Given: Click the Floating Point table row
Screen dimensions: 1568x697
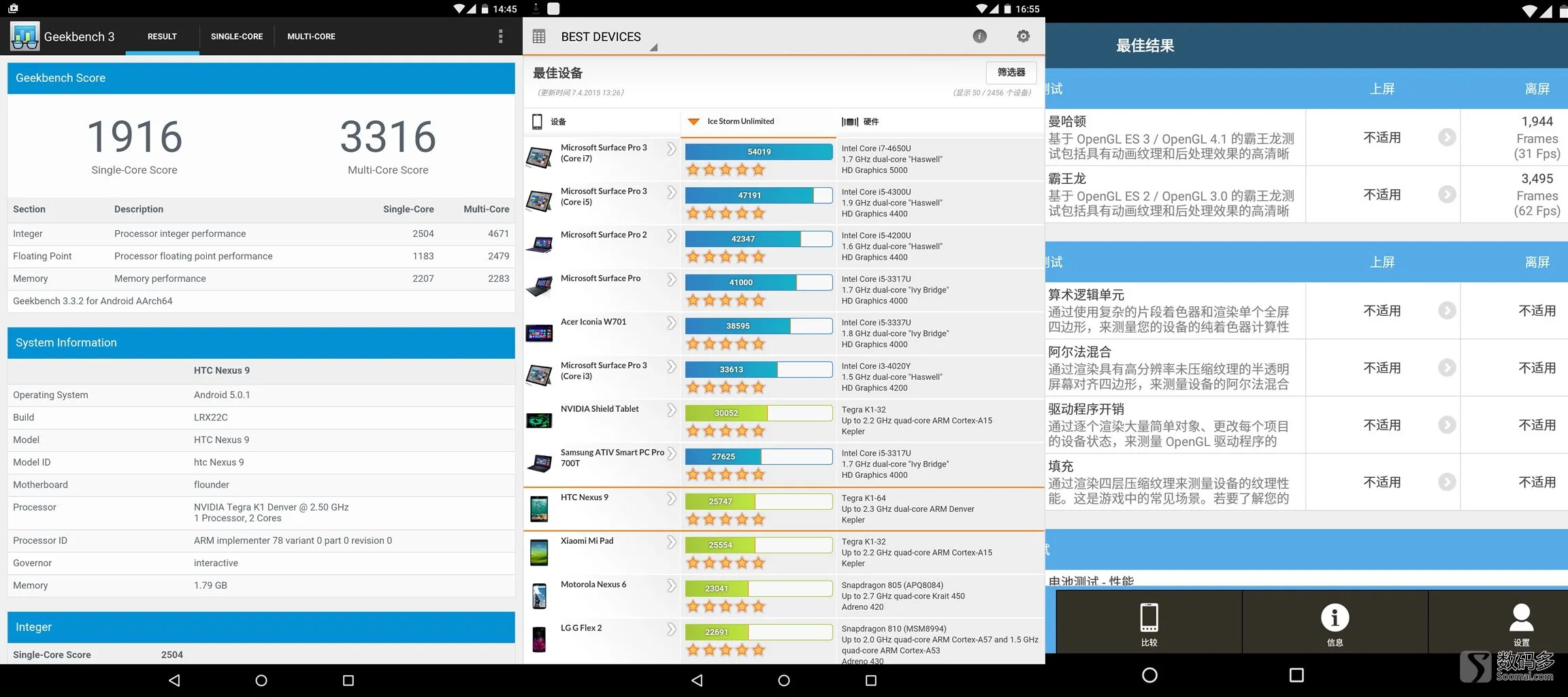Looking at the screenshot, I should coord(261,256).
